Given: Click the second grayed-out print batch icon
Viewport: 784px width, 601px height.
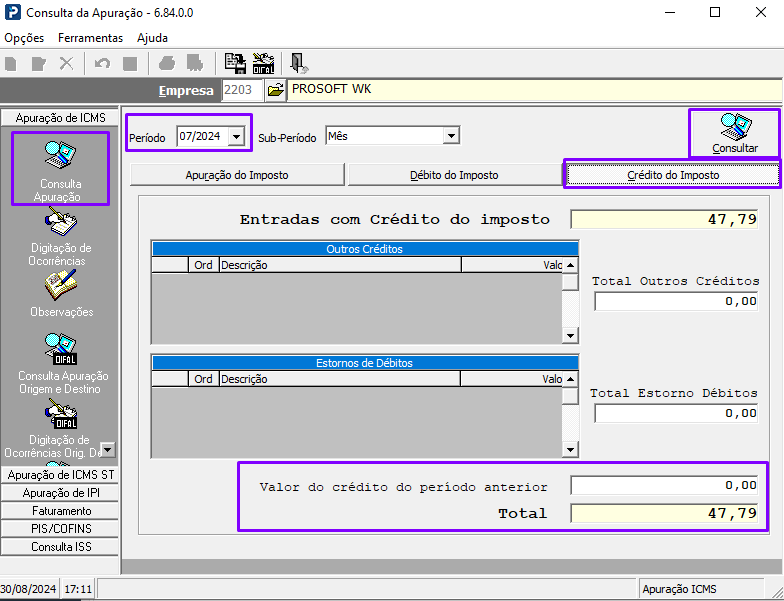Looking at the screenshot, I should point(195,64).
